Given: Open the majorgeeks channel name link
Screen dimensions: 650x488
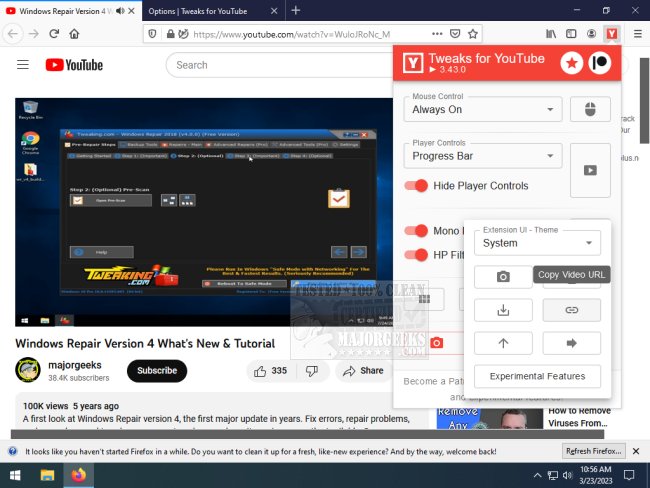Looking at the screenshot, I should coord(75,365).
